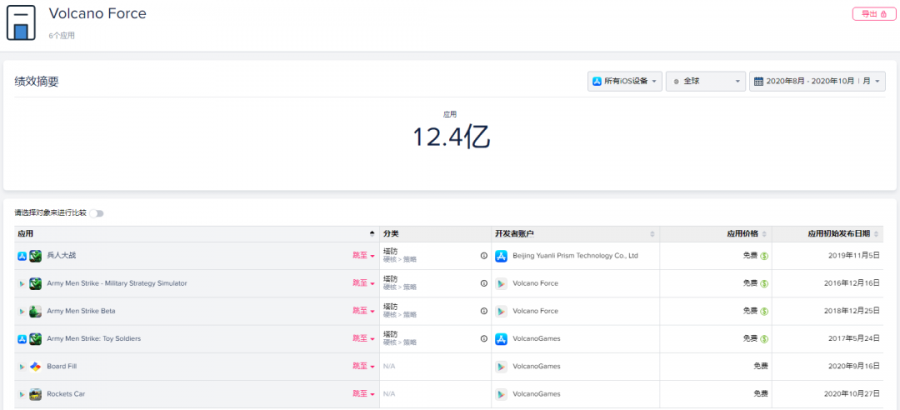
Task: Open the 全球 region dropdown
Action: point(705,82)
